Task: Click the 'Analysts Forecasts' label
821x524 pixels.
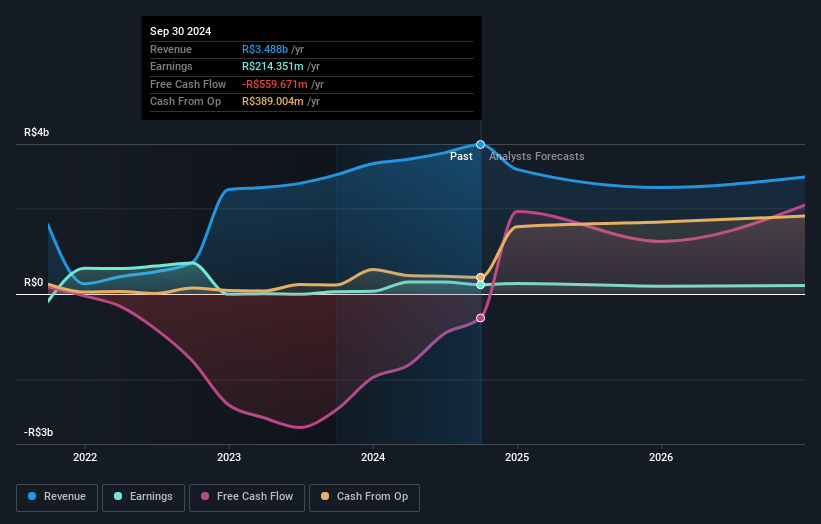Action: coord(537,156)
